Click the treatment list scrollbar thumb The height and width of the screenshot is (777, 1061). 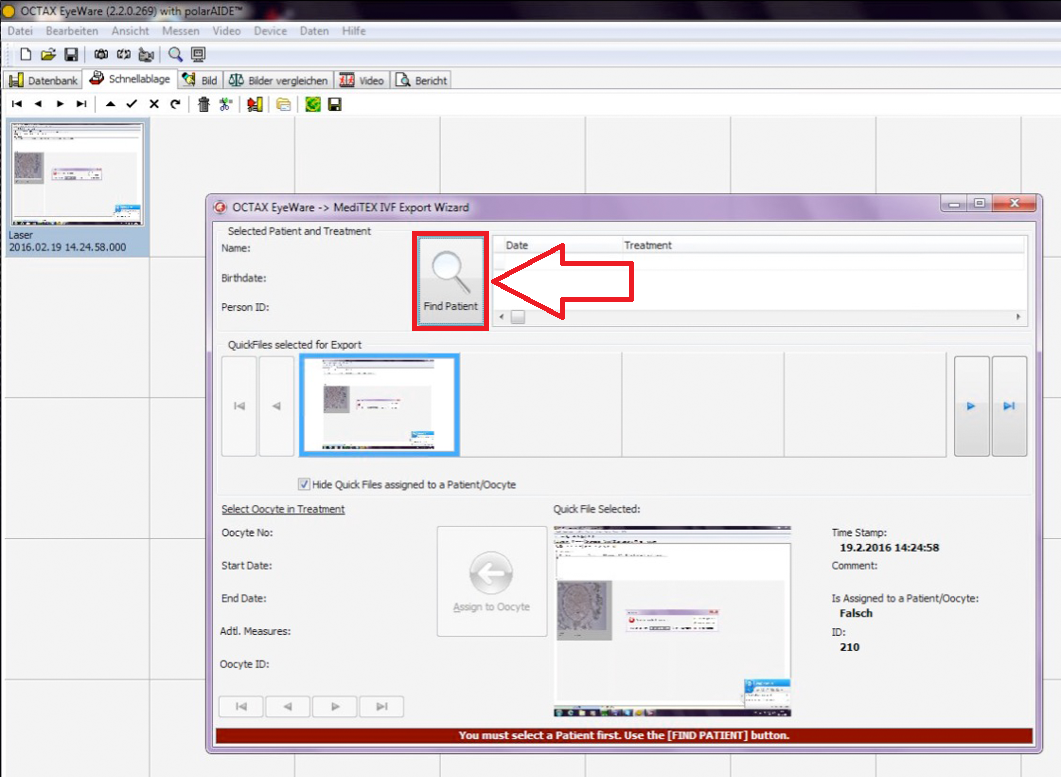pyautogui.click(x=518, y=317)
